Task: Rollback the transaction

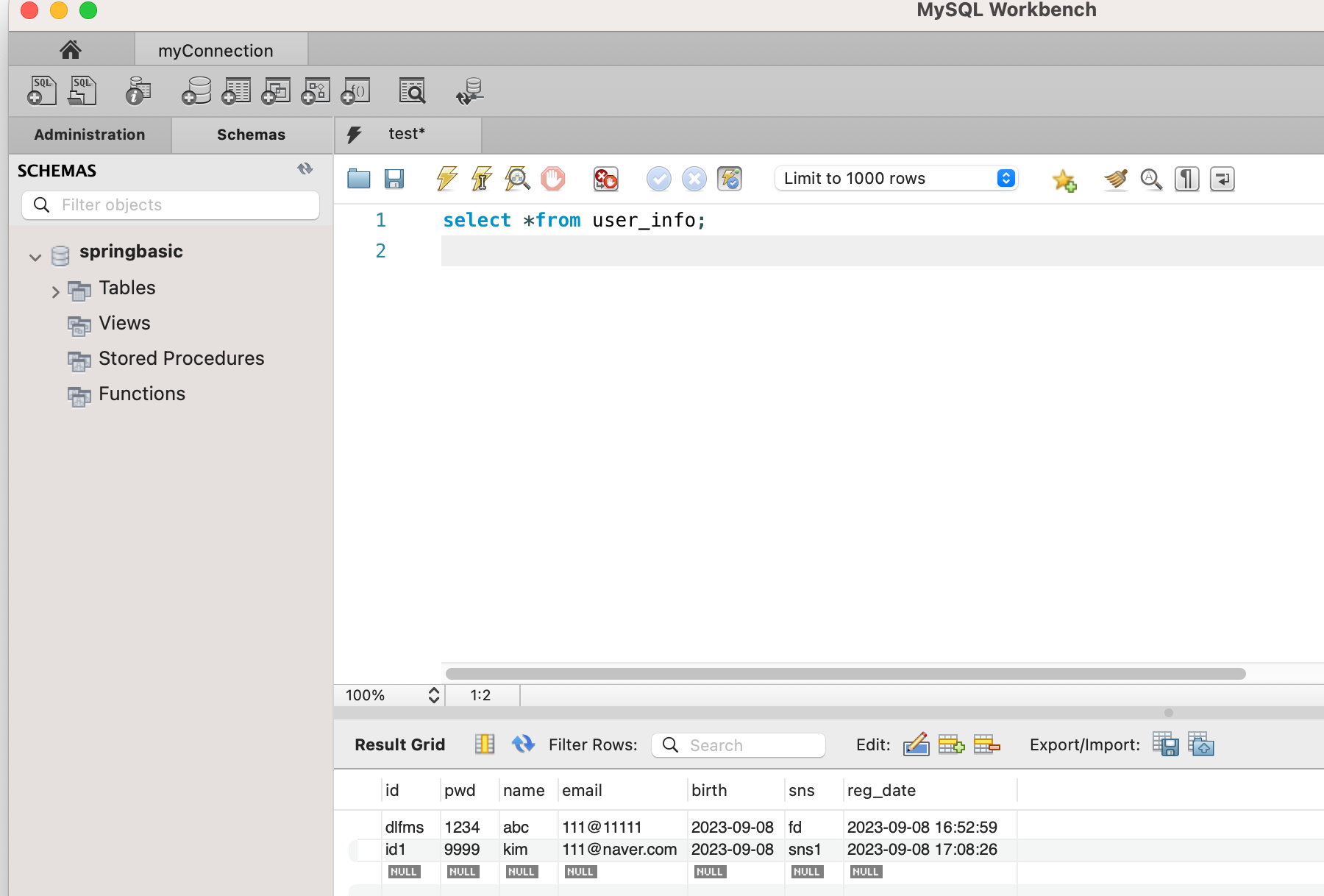Action: [694, 178]
